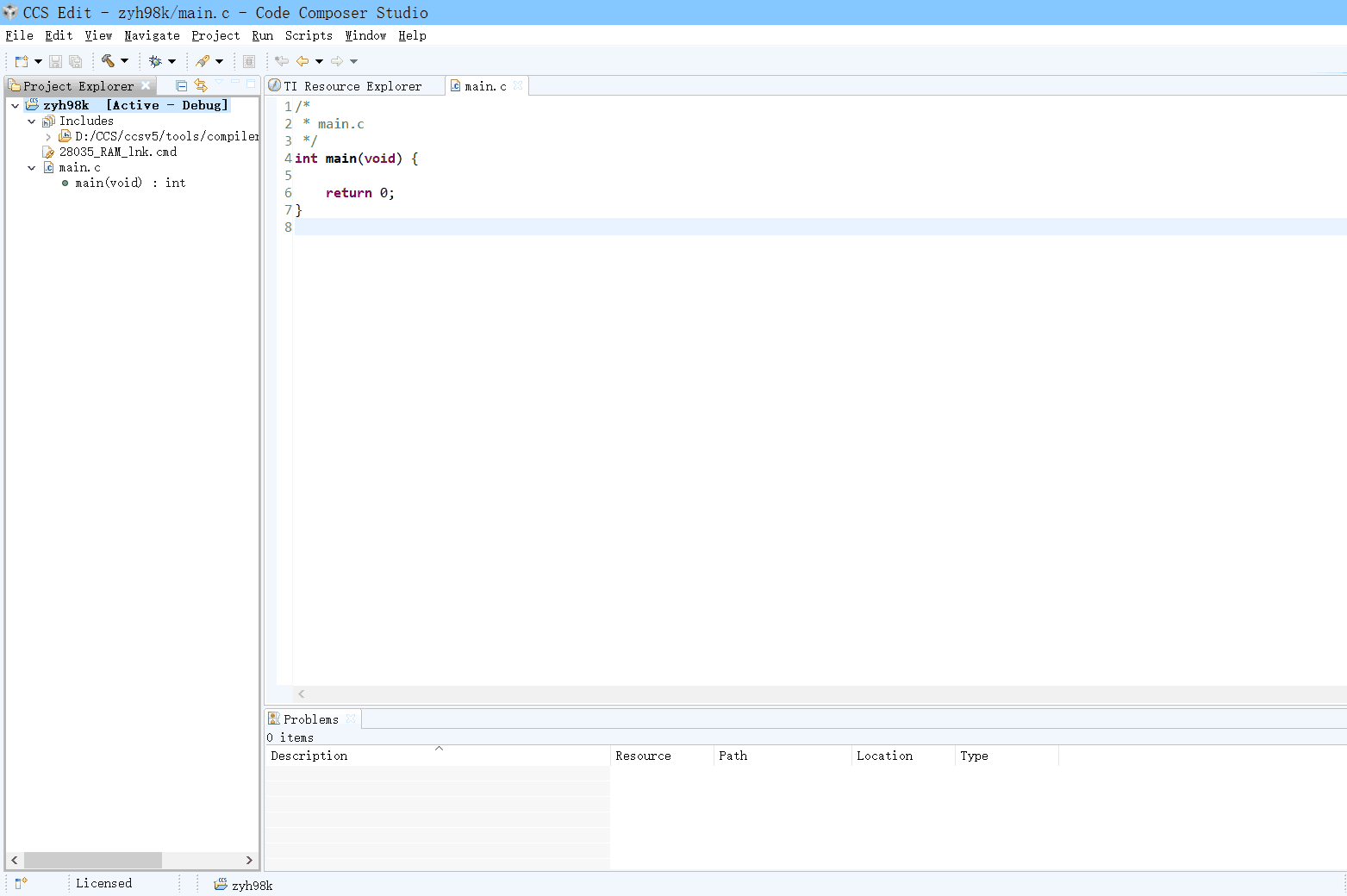This screenshot has height=896, width=1347.
Task: Open the View menu
Action: tap(98, 35)
